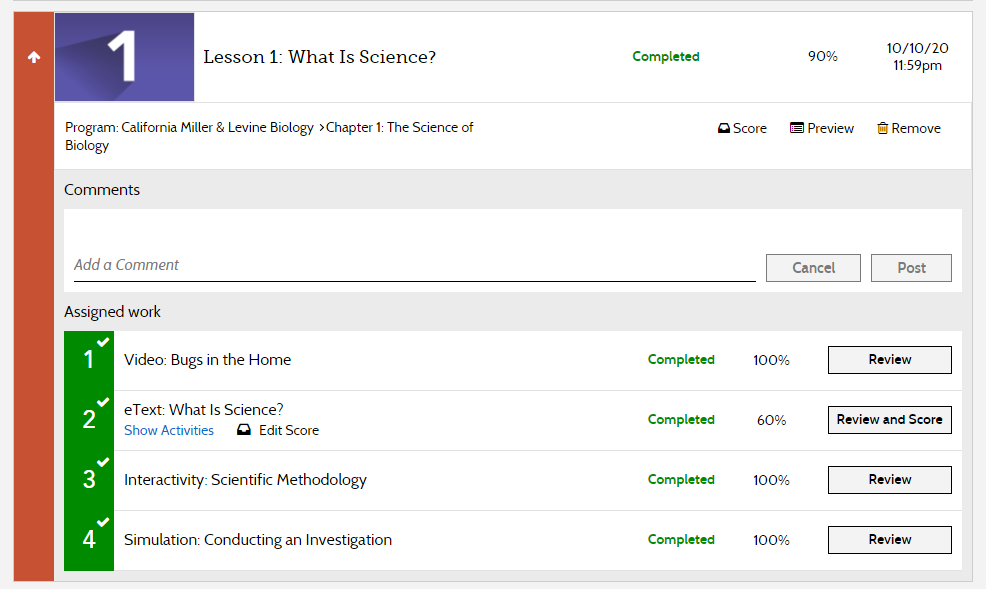The height and width of the screenshot is (589, 986).
Task: Open Review and Score for the eText
Action: [x=889, y=420]
